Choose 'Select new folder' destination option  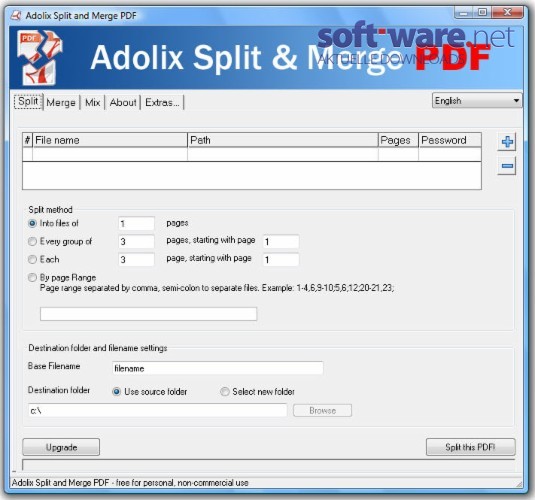[225, 391]
